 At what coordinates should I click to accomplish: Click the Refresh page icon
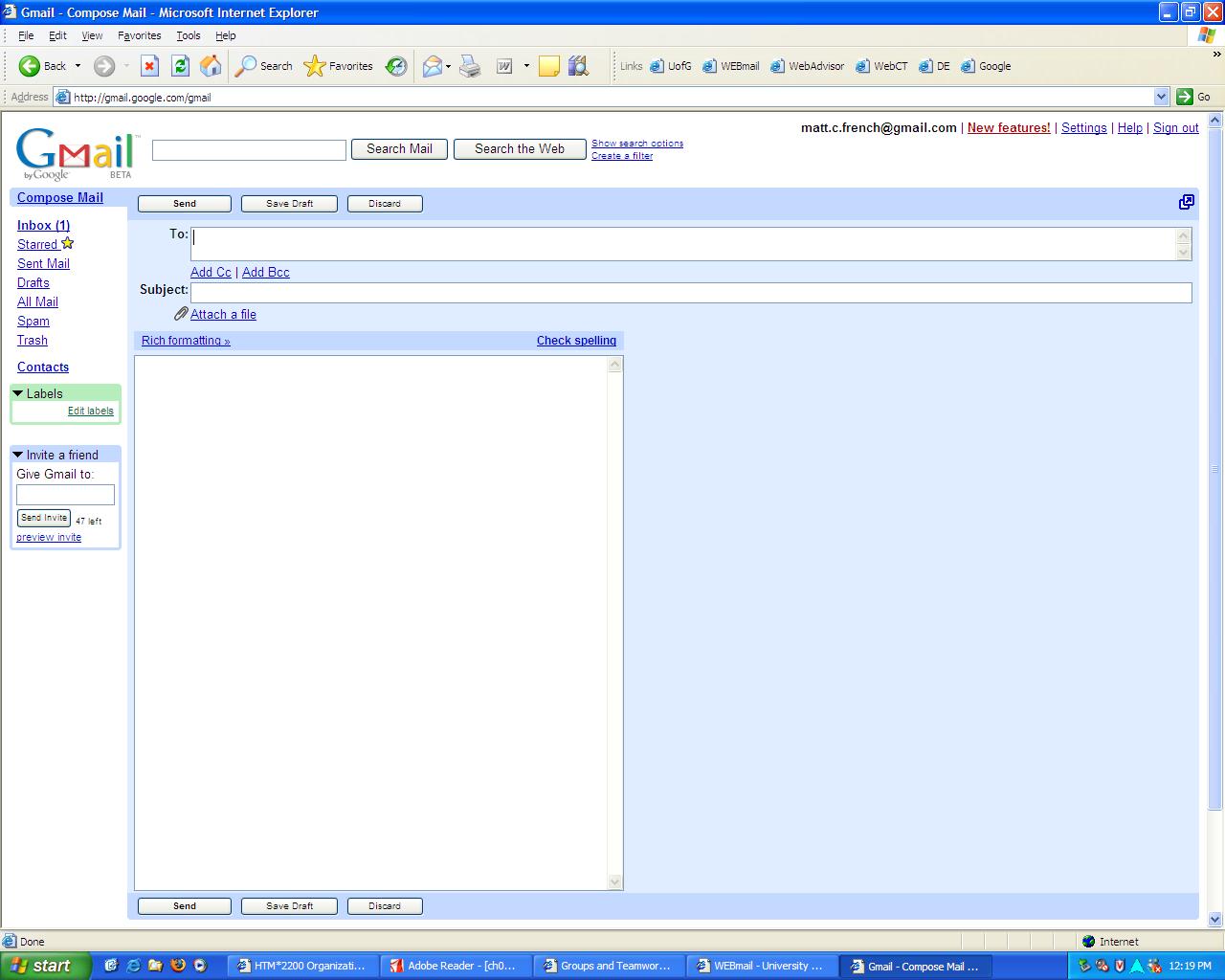(180, 66)
